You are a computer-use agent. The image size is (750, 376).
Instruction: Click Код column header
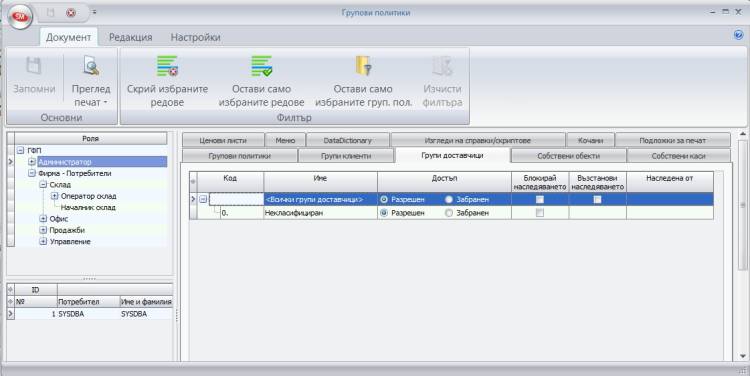tap(230, 182)
